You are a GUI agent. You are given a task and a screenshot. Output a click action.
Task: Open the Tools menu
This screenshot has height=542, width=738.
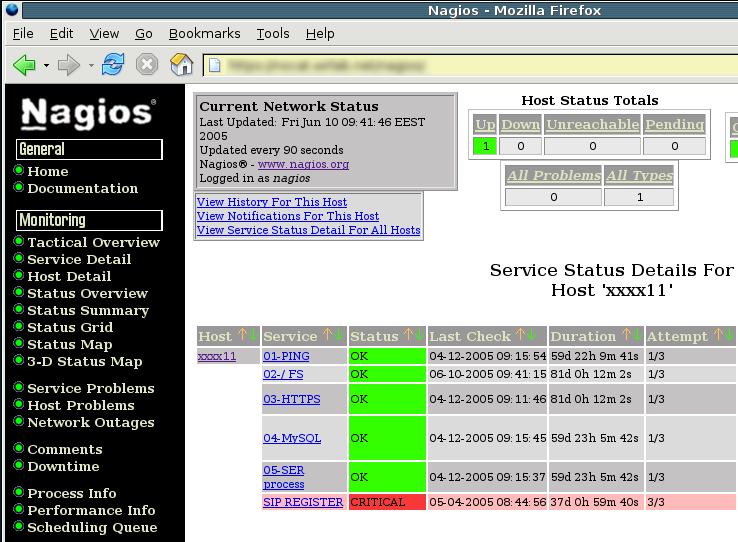tap(273, 34)
